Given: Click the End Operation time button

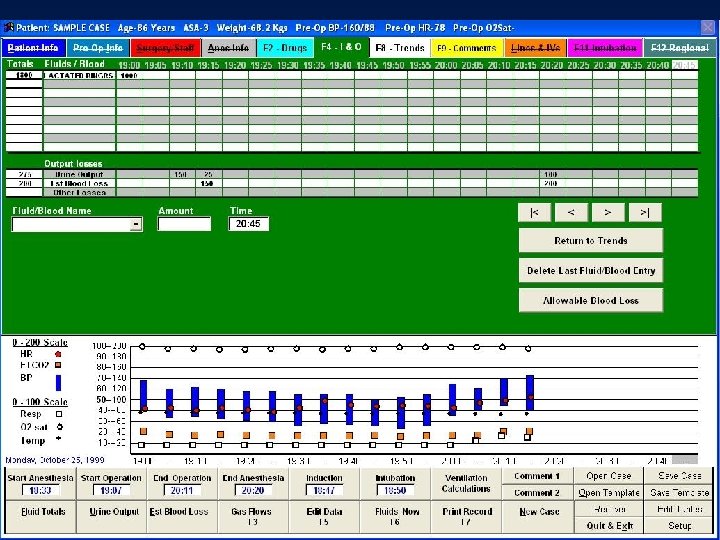Looking at the screenshot, I should coord(182,484).
